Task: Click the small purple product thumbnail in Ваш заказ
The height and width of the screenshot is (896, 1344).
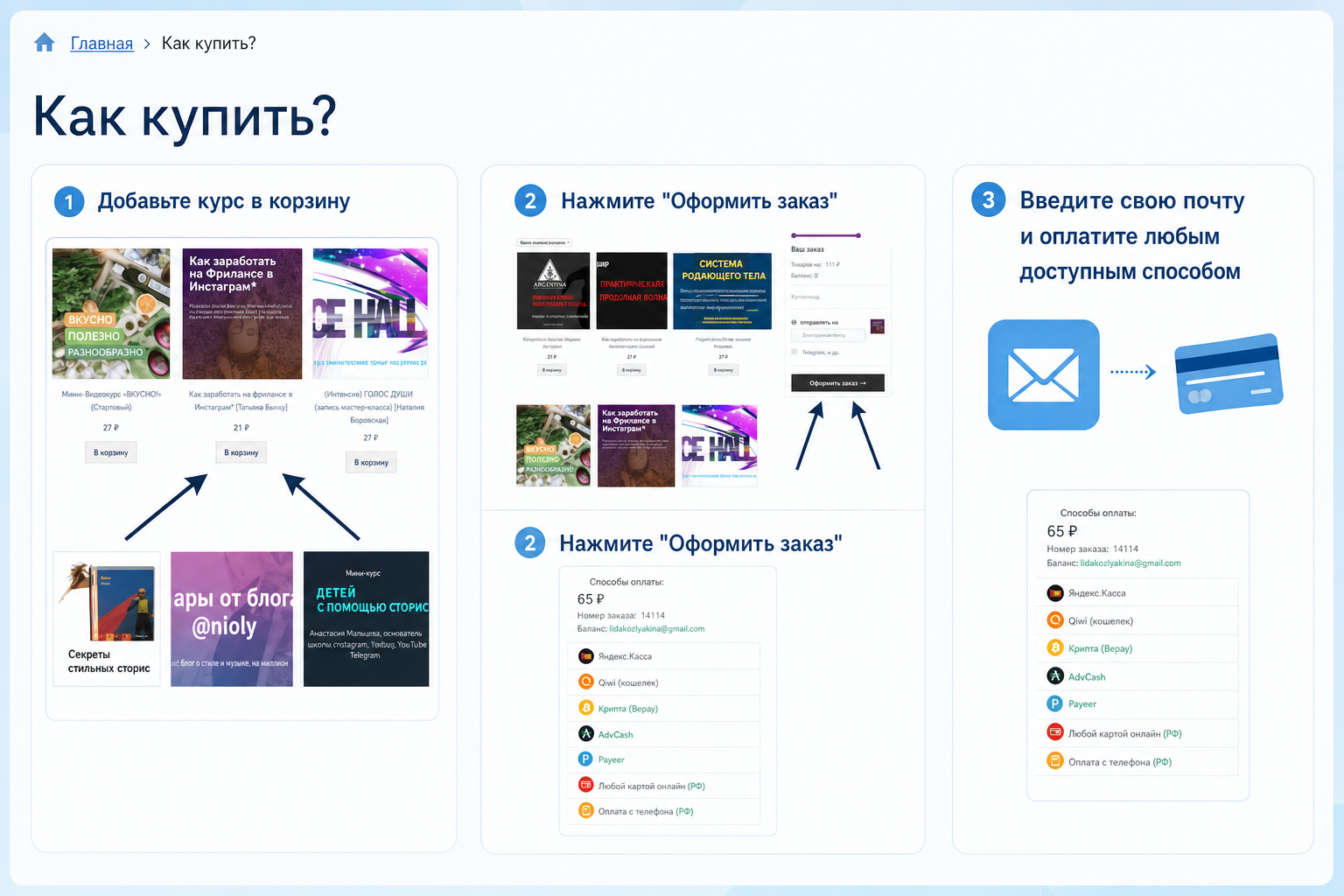Action: pos(877,326)
